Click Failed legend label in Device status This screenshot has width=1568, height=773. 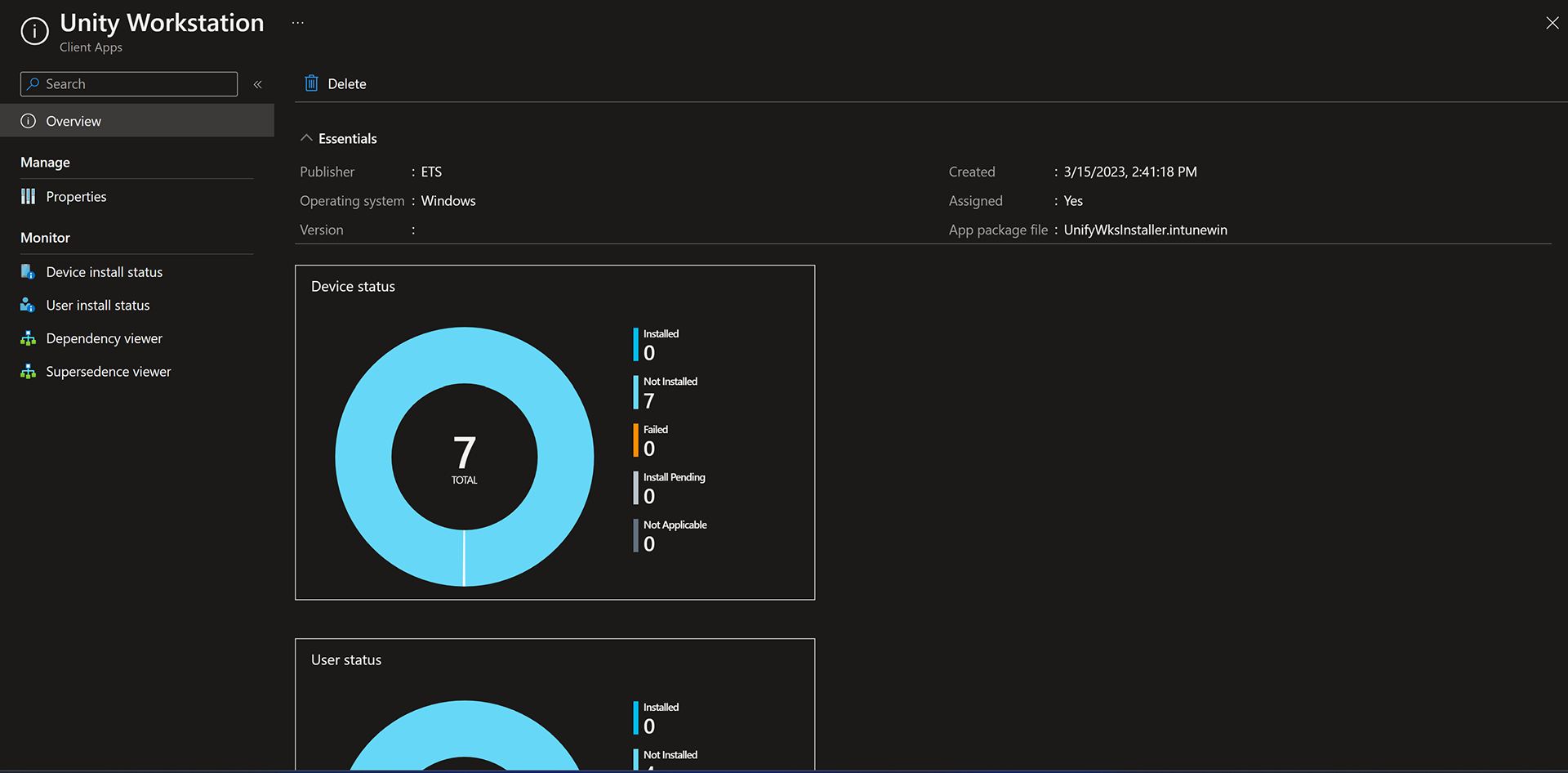tap(656, 429)
